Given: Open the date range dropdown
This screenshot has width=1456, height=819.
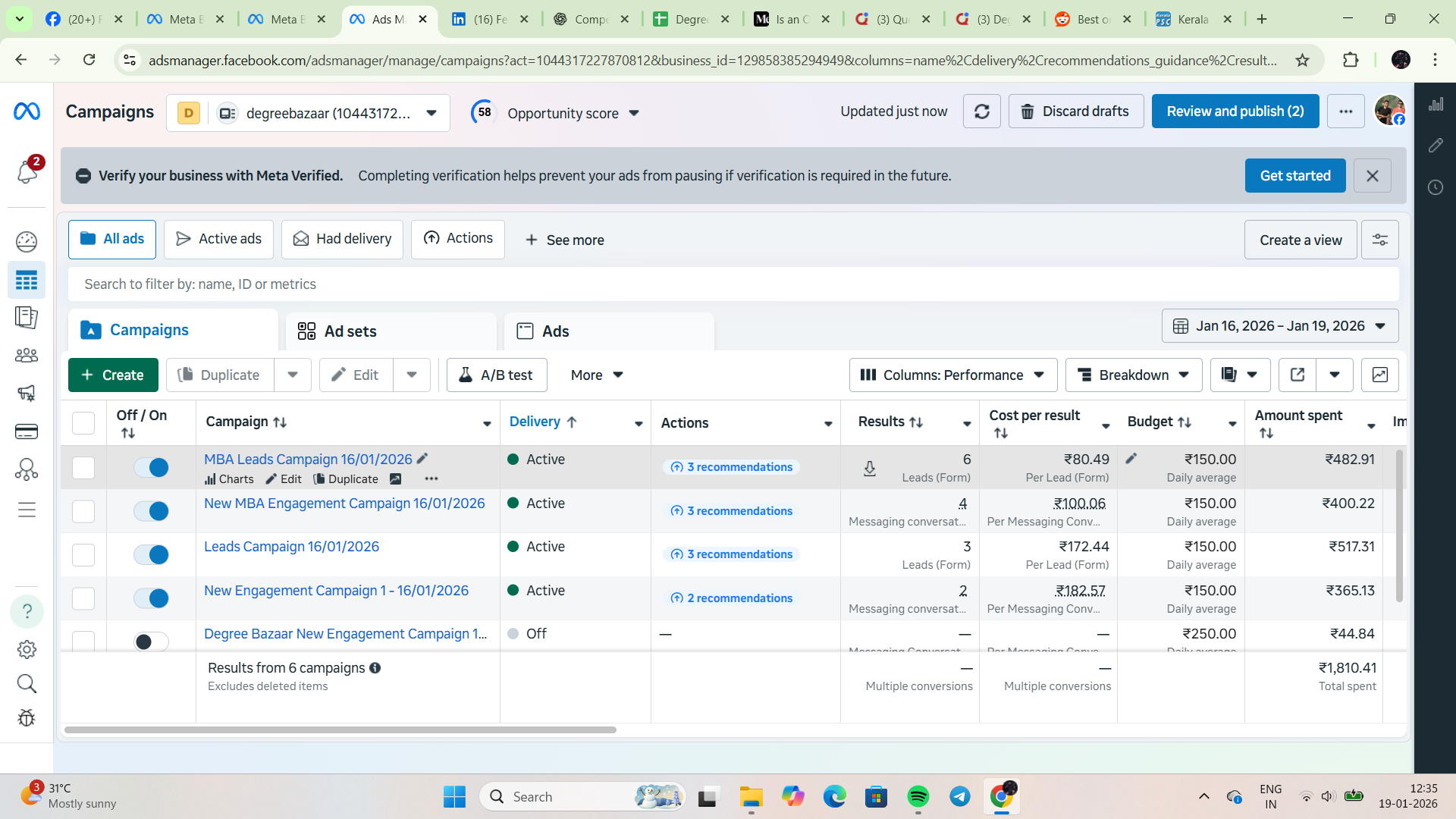Looking at the screenshot, I should (1279, 326).
